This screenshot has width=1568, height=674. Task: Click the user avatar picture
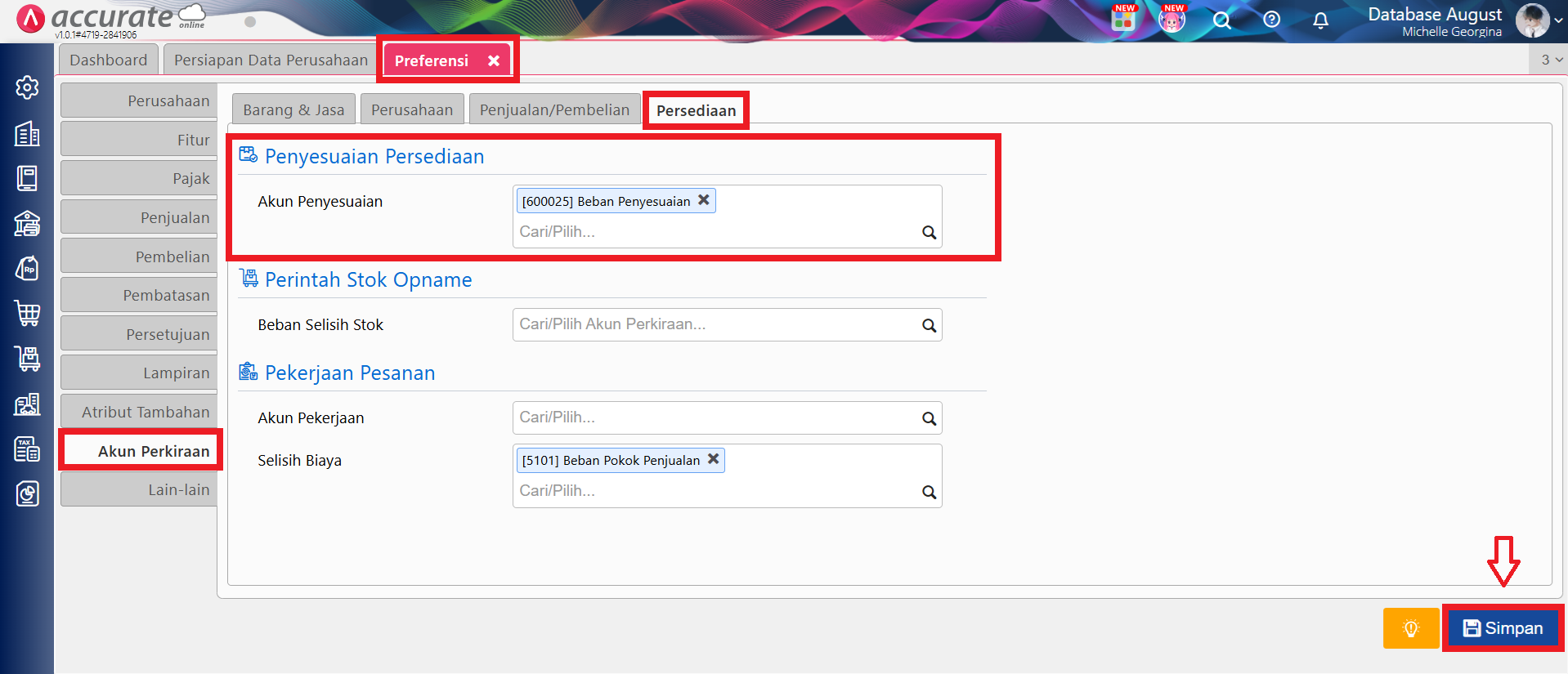click(x=1532, y=20)
